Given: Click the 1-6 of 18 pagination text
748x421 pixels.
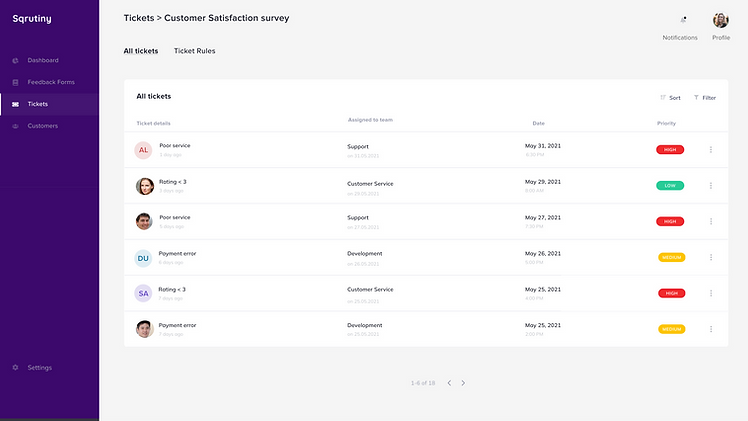Looking at the screenshot, I should coord(423,383).
